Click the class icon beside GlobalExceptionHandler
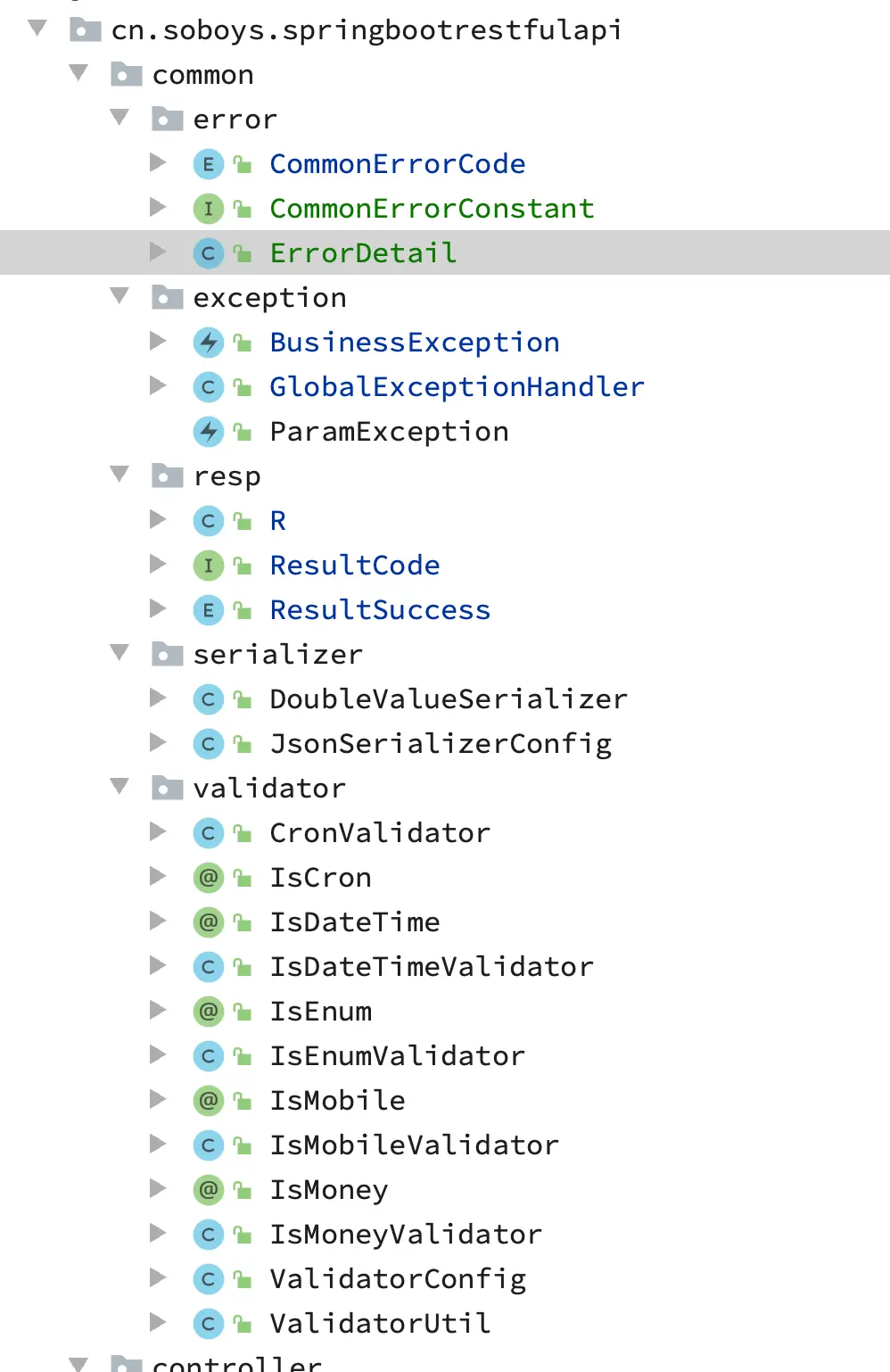The image size is (890, 1372). click(208, 387)
